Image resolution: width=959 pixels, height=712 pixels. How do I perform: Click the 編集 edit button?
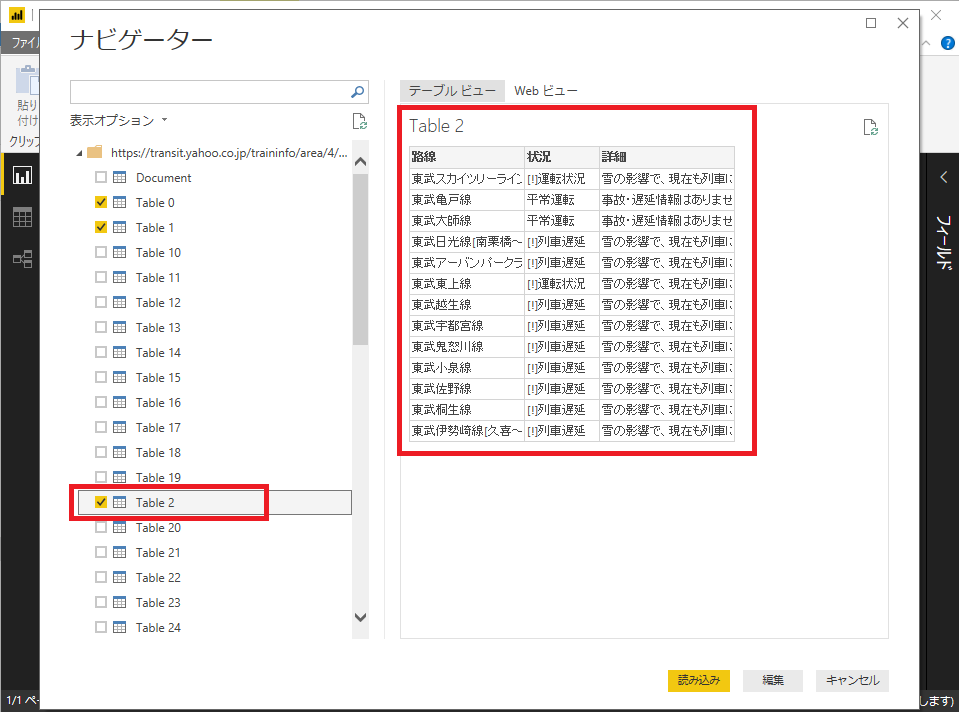[x=773, y=680]
